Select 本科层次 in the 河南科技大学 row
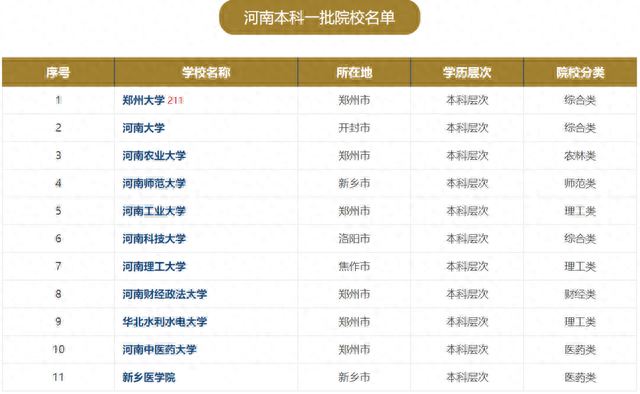This screenshot has height=394, width=640. (467, 238)
